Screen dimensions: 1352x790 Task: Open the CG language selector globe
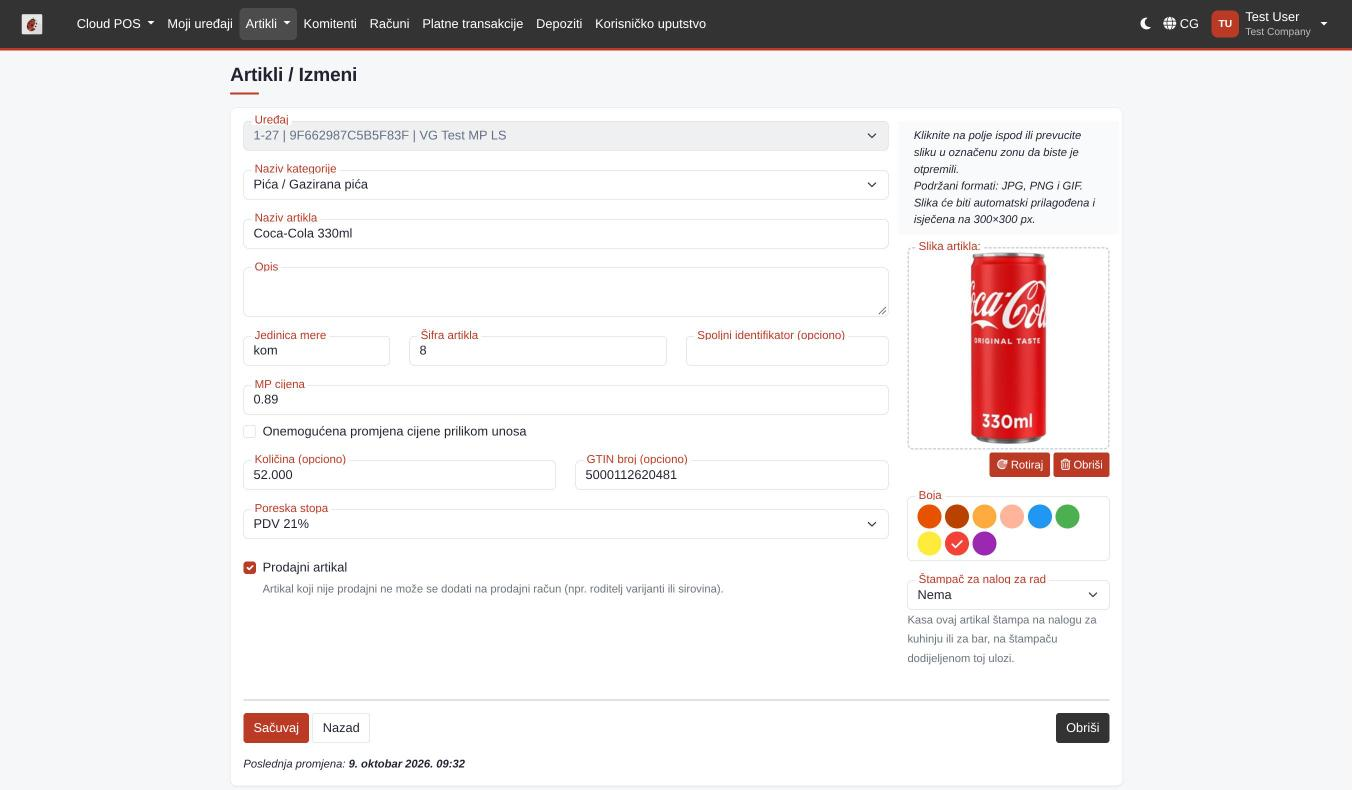point(1180,24)
